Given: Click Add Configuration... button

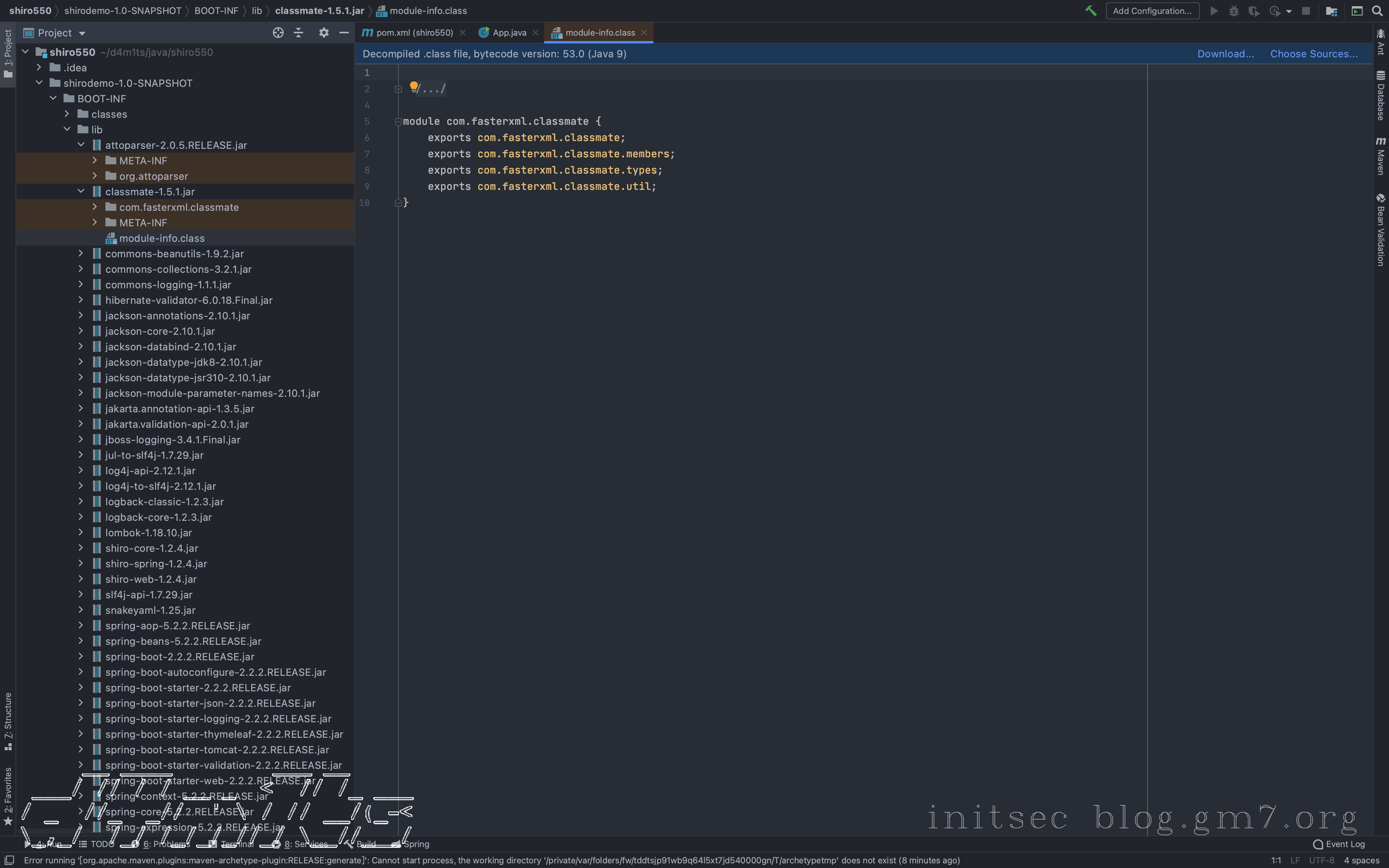Looking at the screenshot, I should (1152, 11).
